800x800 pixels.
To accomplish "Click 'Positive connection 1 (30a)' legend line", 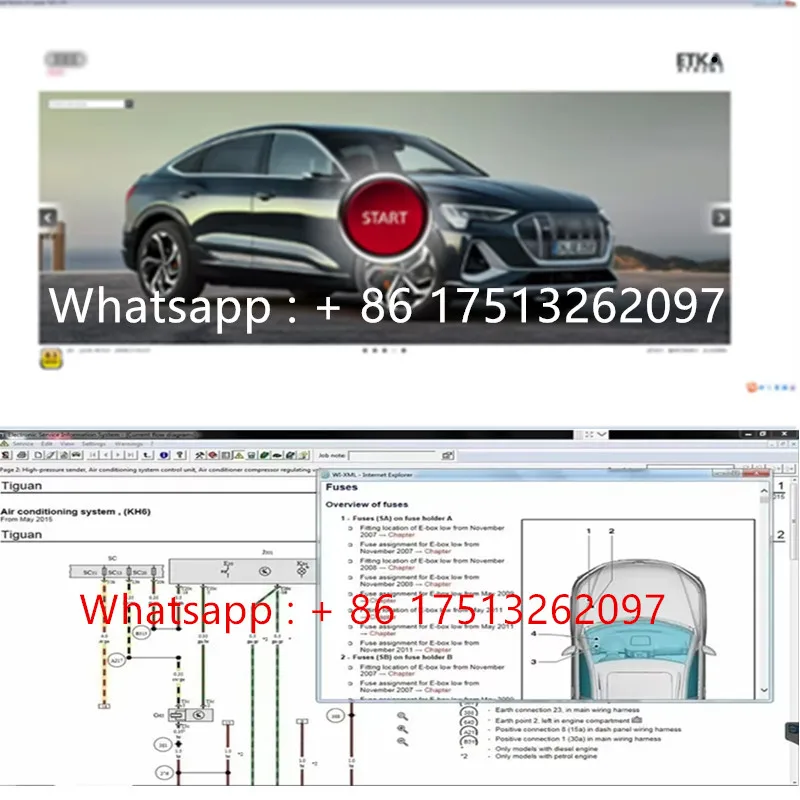I will (578, 738).
